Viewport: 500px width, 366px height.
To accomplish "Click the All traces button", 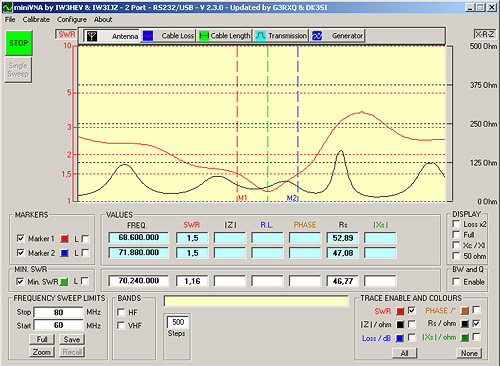I will (x=404, y=353).
